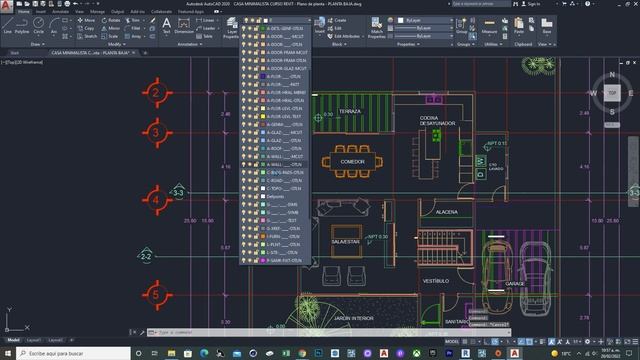Toggle on/off bulb for A-GLAZ-MCUT layer
The image size is (640, 360).
244,132
